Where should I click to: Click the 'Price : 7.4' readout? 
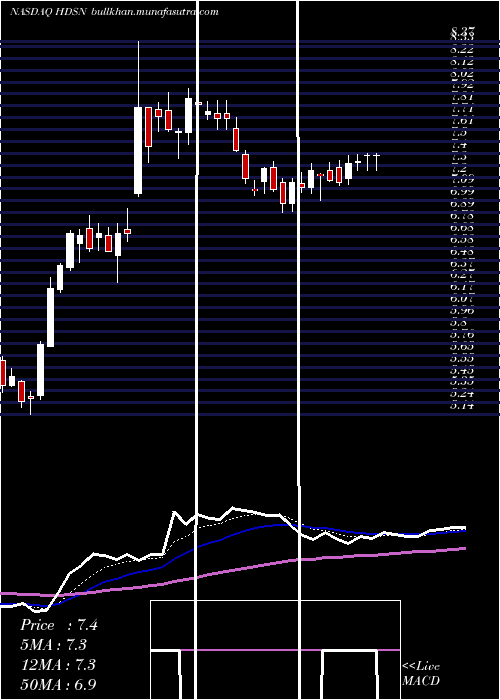(x=59, y=625)
